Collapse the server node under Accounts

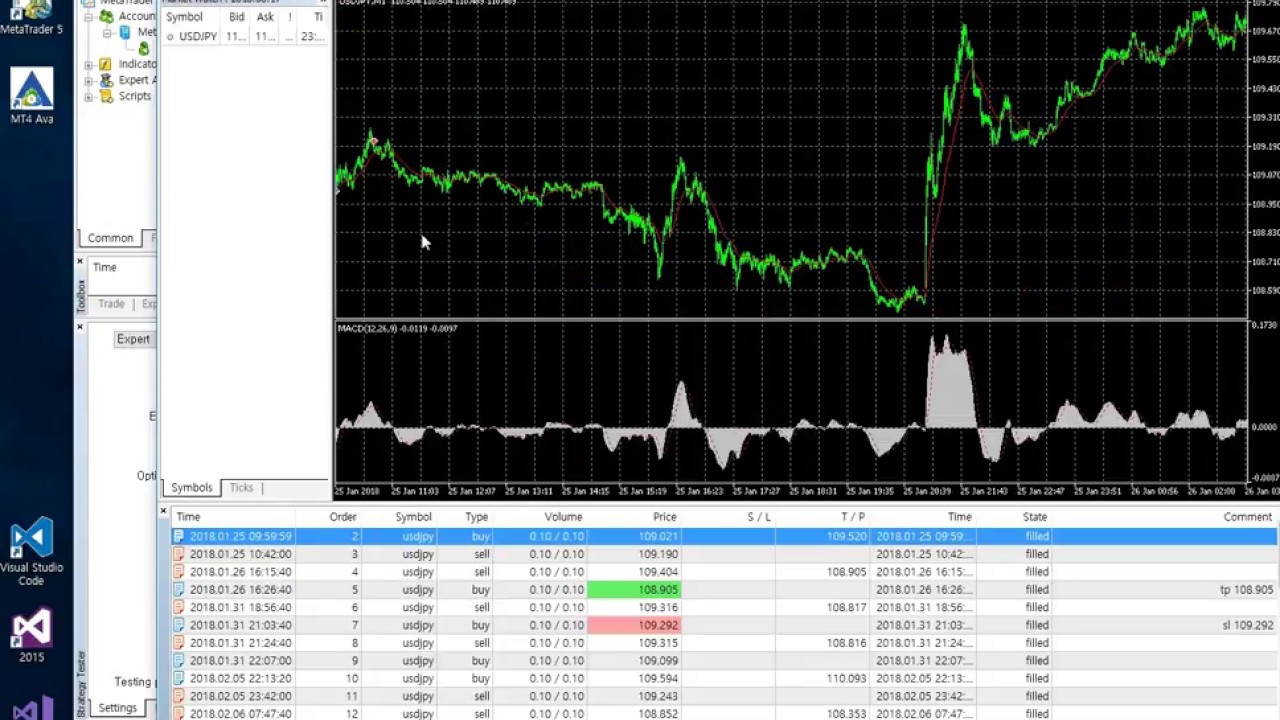107,33
